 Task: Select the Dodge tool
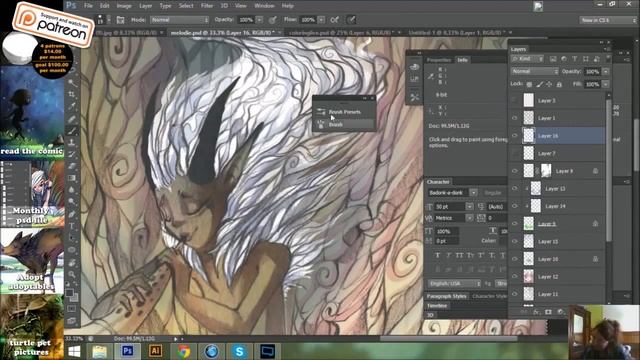pyautogui.click(x=72, y=202)
